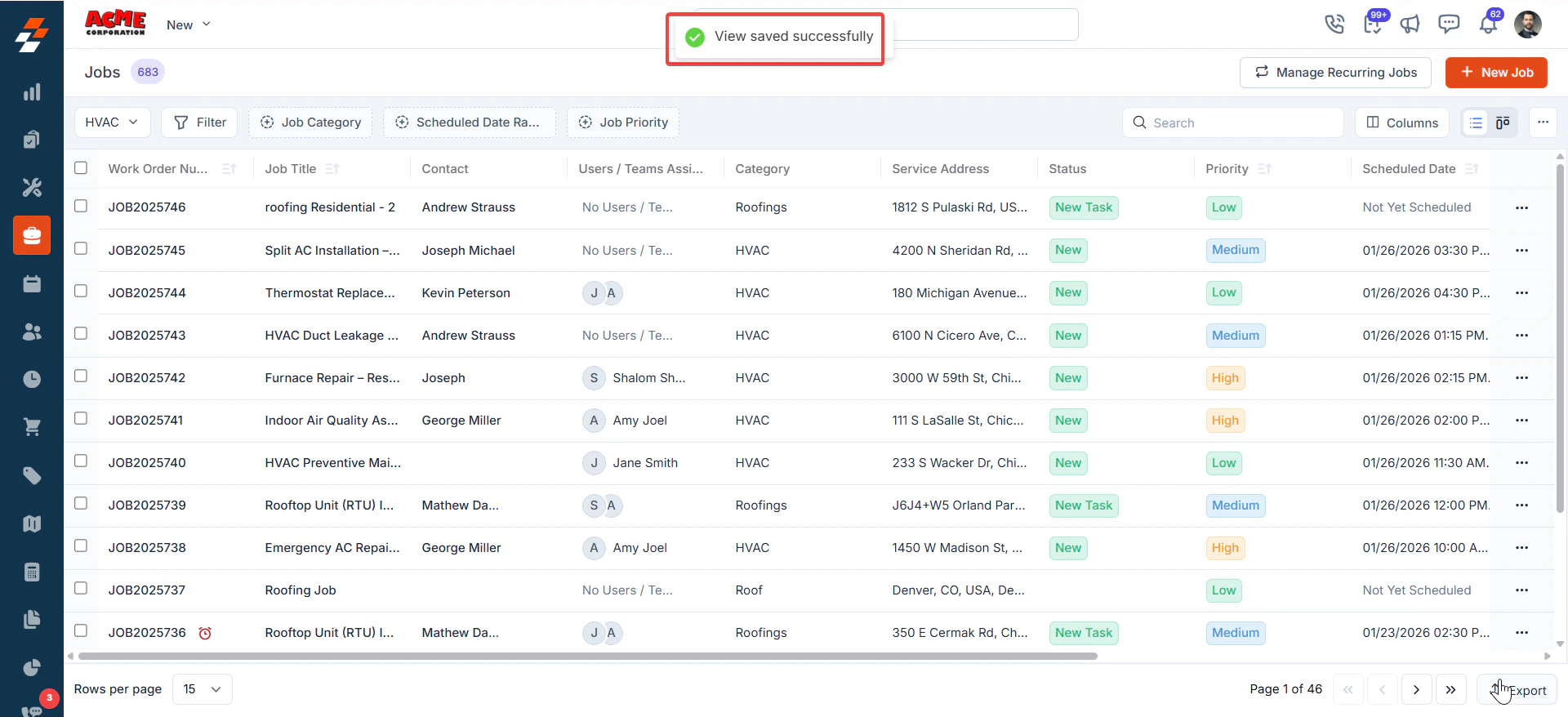Open the dashboard bar chart sidebar icon
Viewport: 1568px width, 717px height.
pos(32,92)
